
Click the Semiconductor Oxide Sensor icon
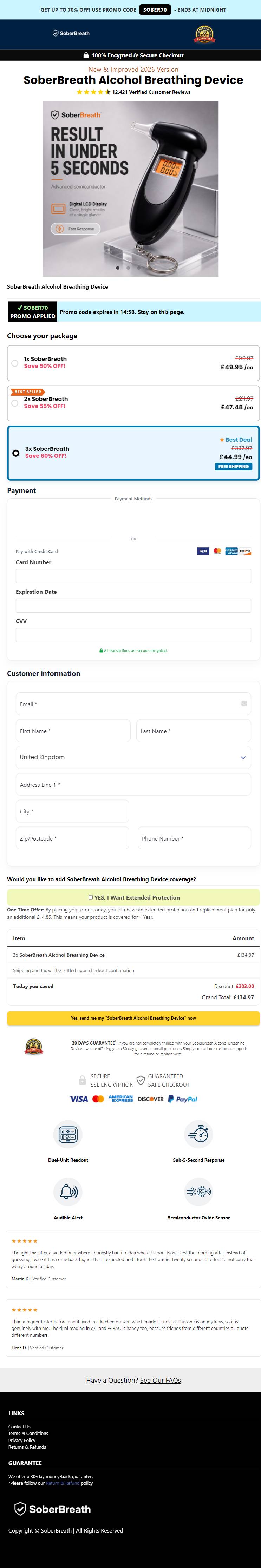198,1192
